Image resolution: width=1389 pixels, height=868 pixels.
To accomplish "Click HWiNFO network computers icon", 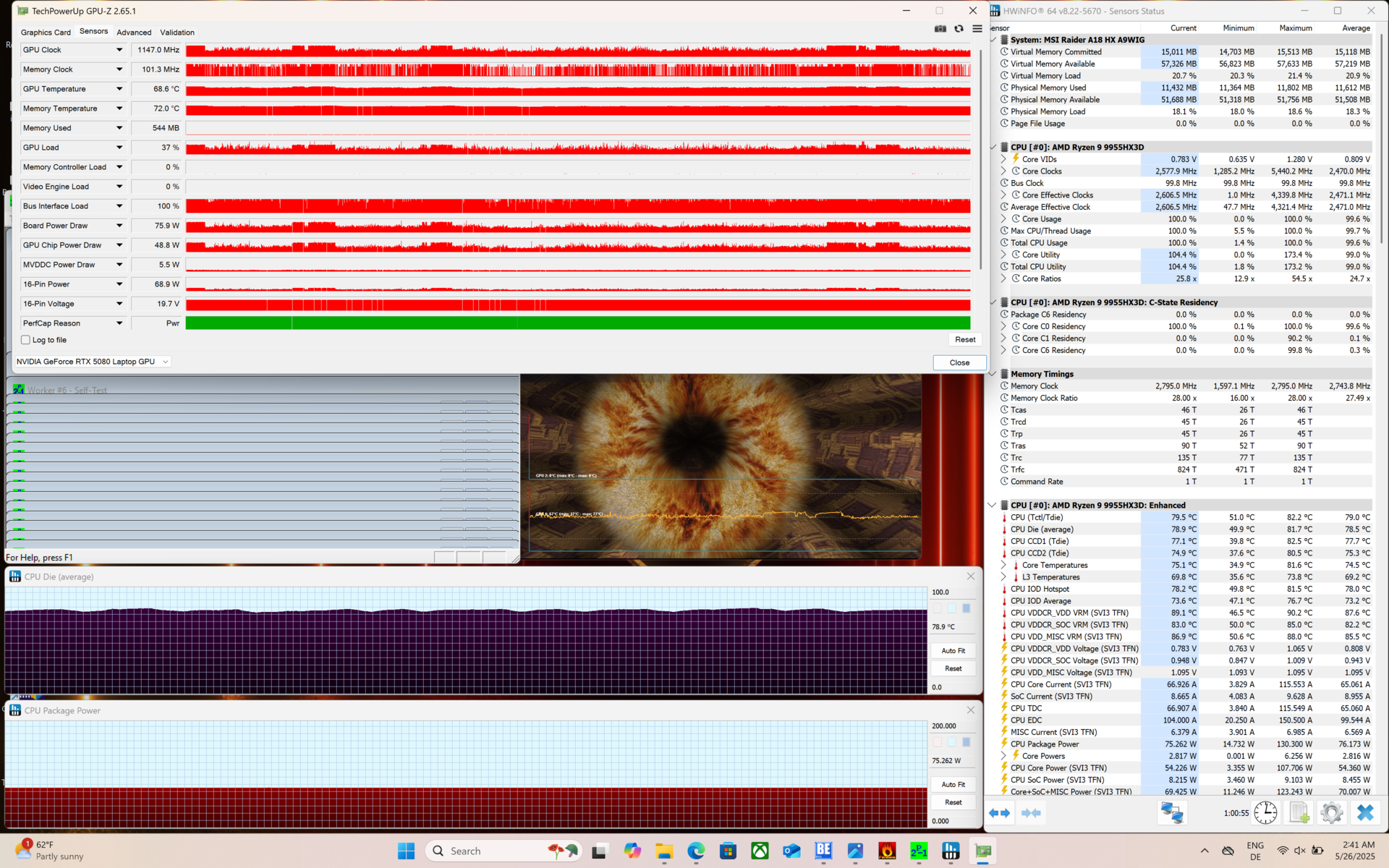I will (1171, 813).
